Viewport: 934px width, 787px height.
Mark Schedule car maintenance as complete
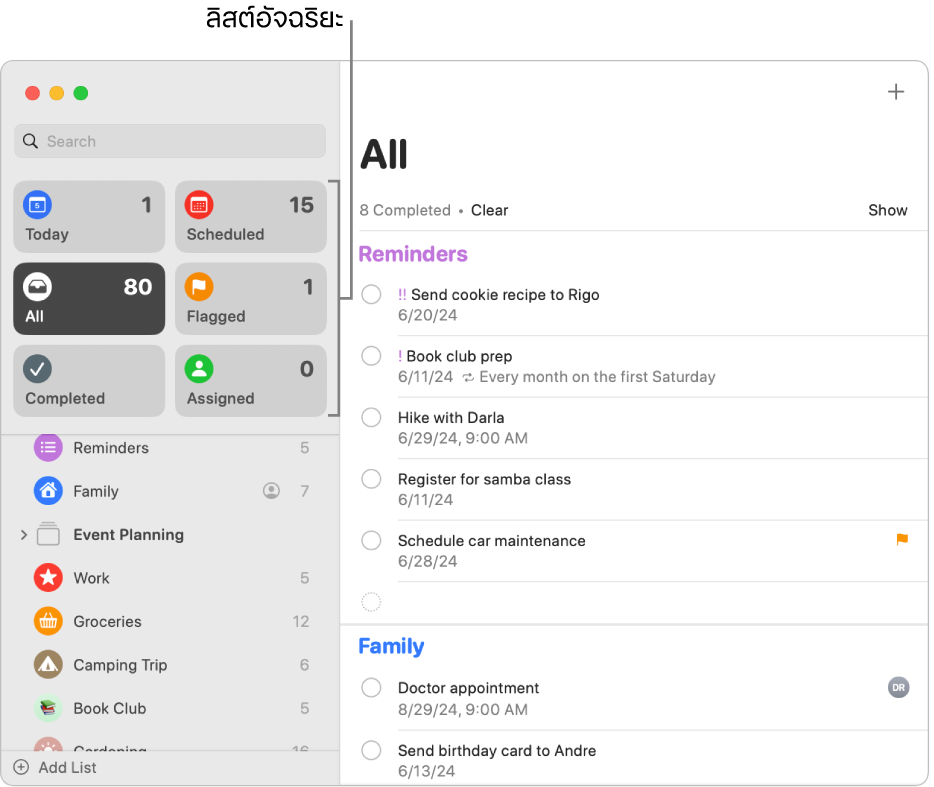(x=371, y=540)
